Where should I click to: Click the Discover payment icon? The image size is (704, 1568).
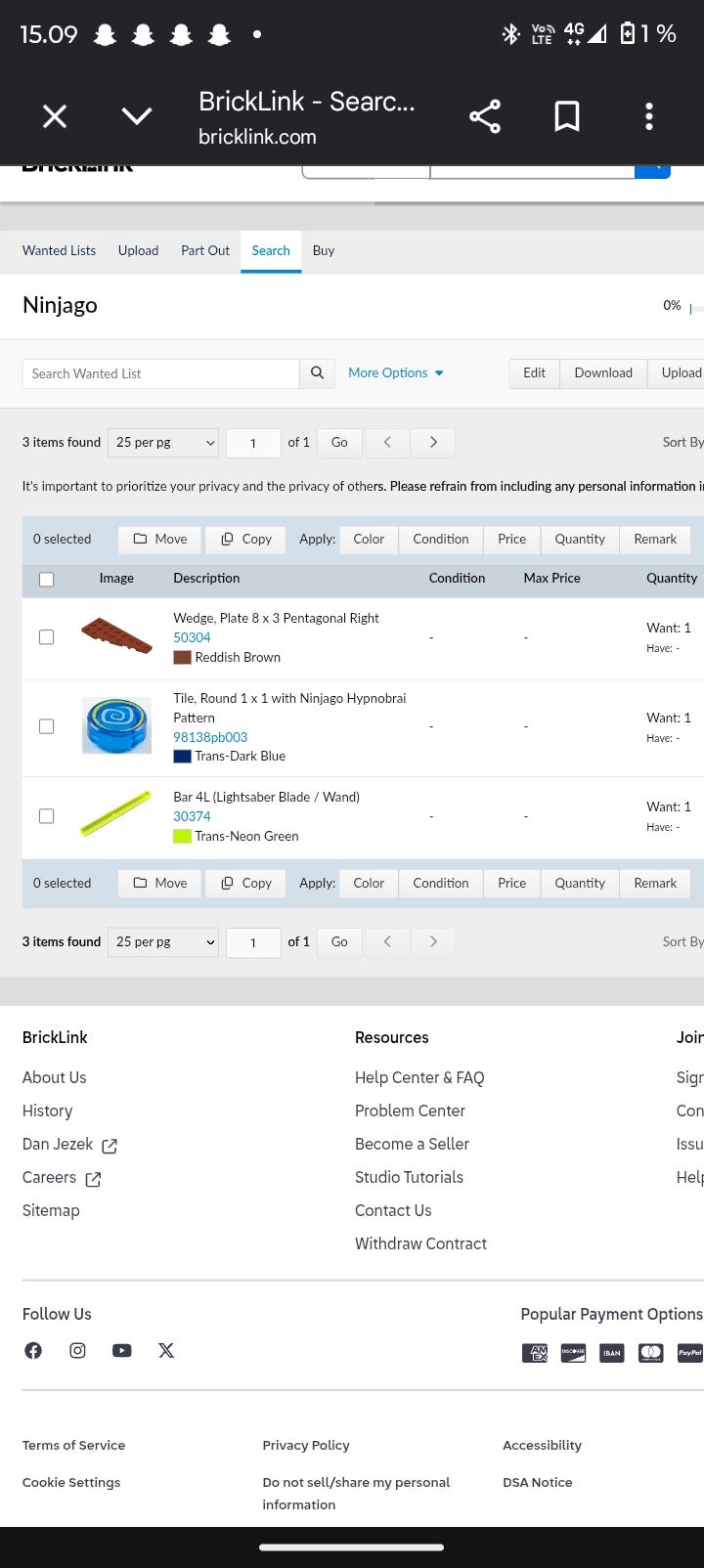point(573,1353)
